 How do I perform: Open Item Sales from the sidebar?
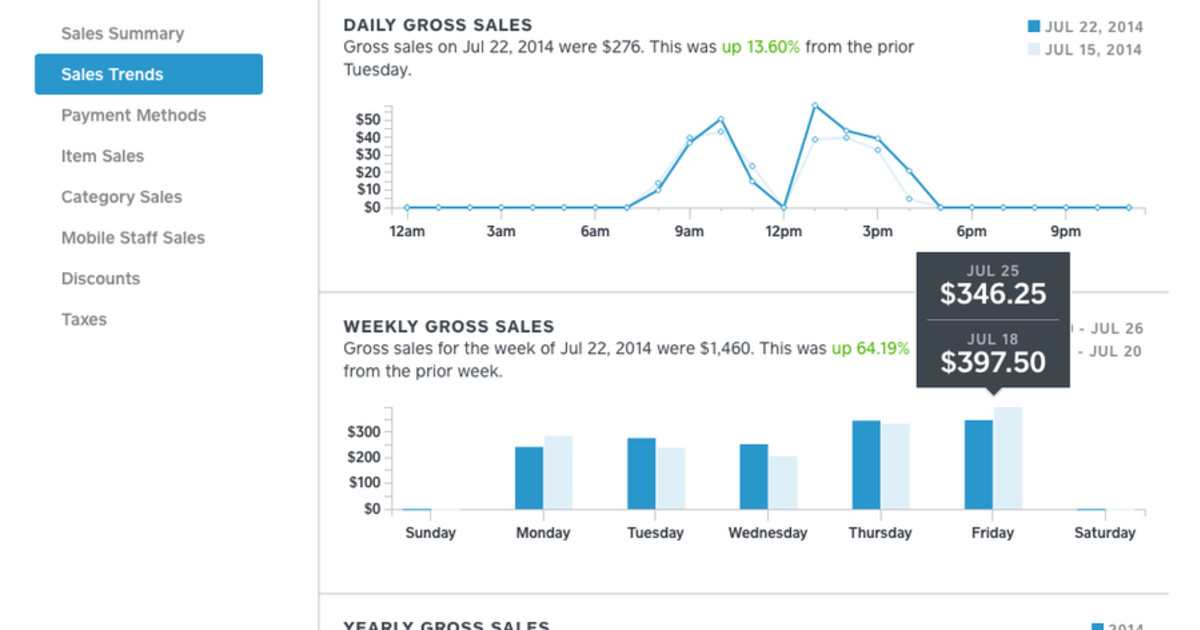pyautogui.click(x=102, y=156)
